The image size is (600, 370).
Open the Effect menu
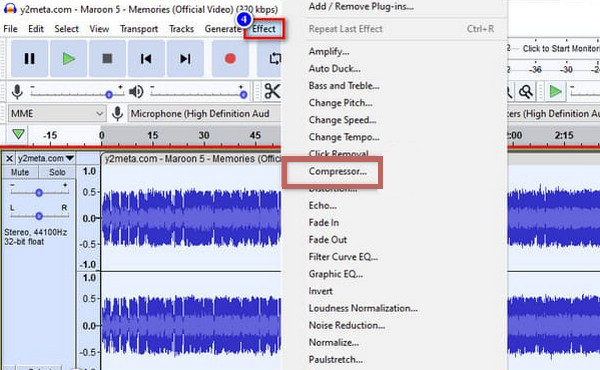click(264, 29)
